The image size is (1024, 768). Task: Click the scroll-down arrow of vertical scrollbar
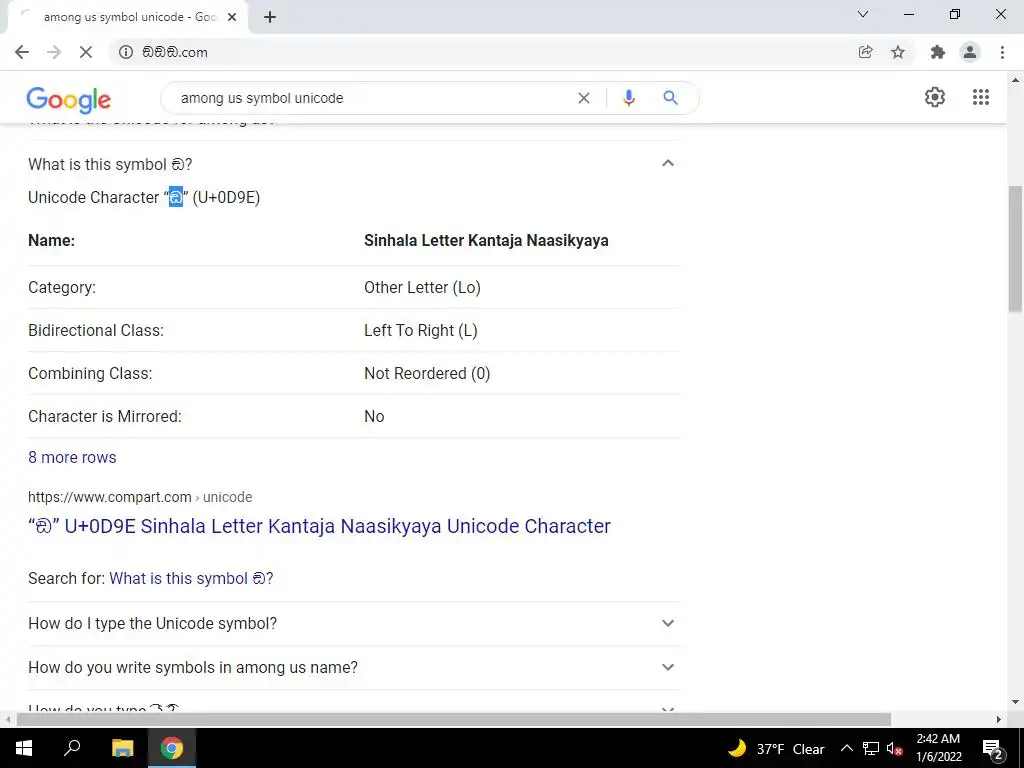pyautogui.click(x=1016, y=703)
